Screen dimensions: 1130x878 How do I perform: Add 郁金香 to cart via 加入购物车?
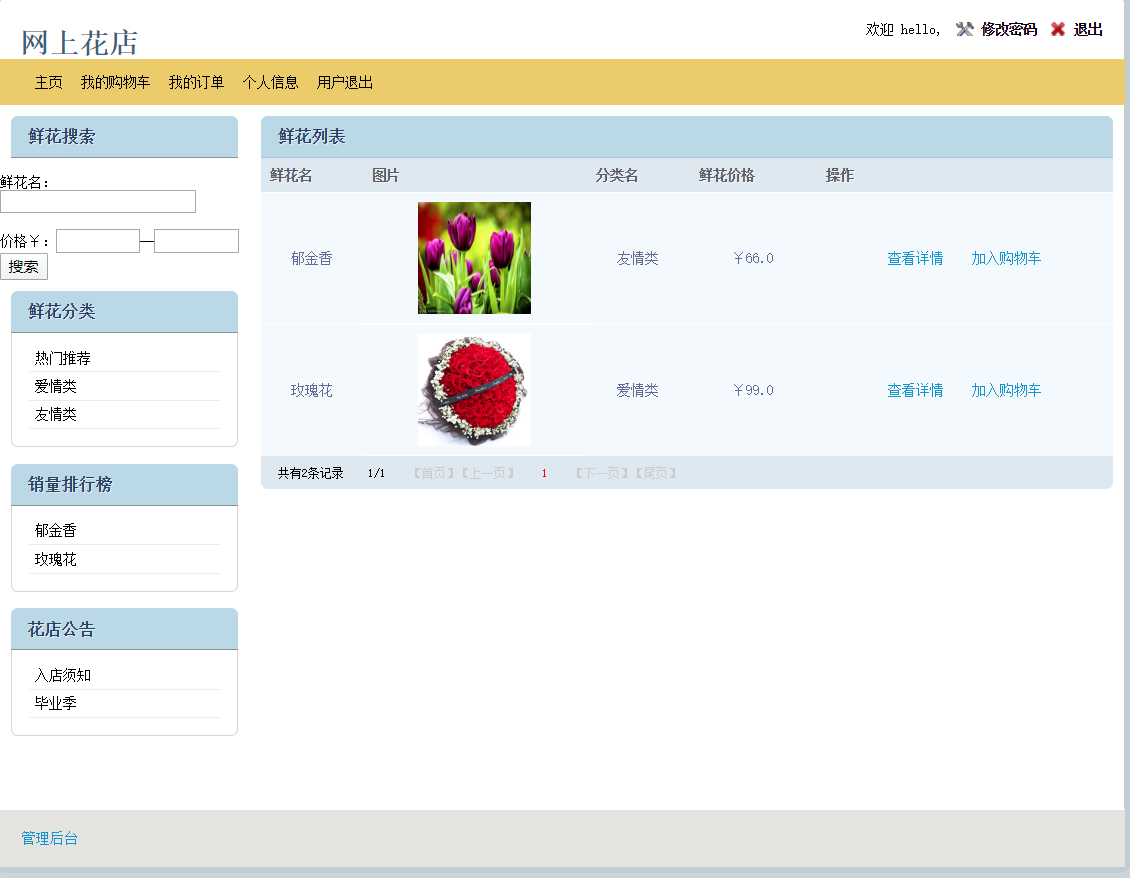point(1005,257)
